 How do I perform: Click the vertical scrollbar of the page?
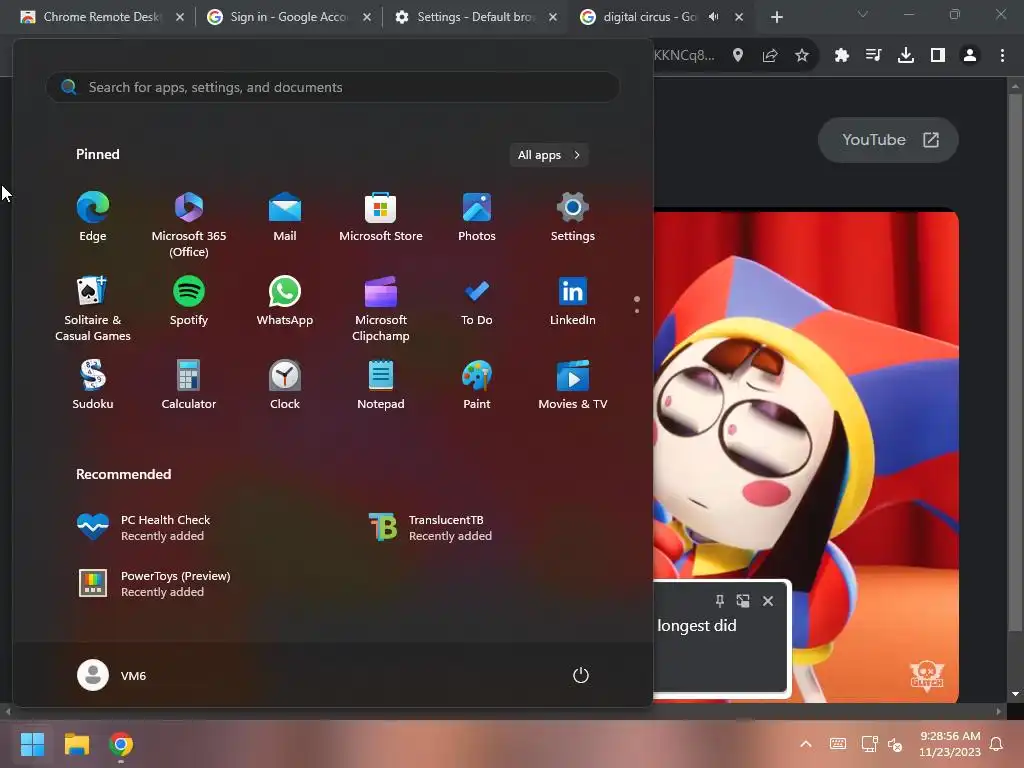(1014, 362)
